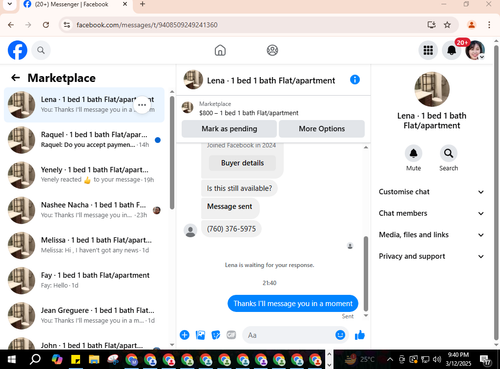The width and height of the screenshot is (500, 369).
Task: Go back with Marketplace arrow
Action: click(15, 78)
